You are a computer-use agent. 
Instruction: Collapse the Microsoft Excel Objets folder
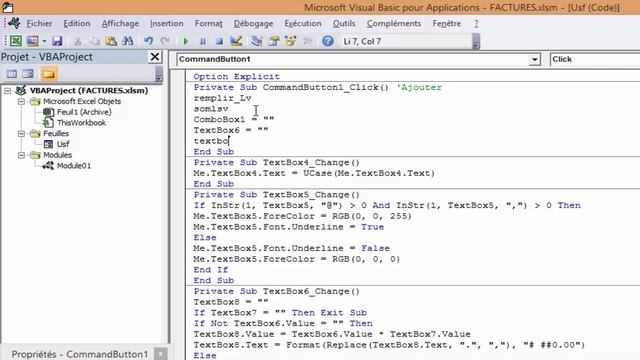tap(21, 101)
